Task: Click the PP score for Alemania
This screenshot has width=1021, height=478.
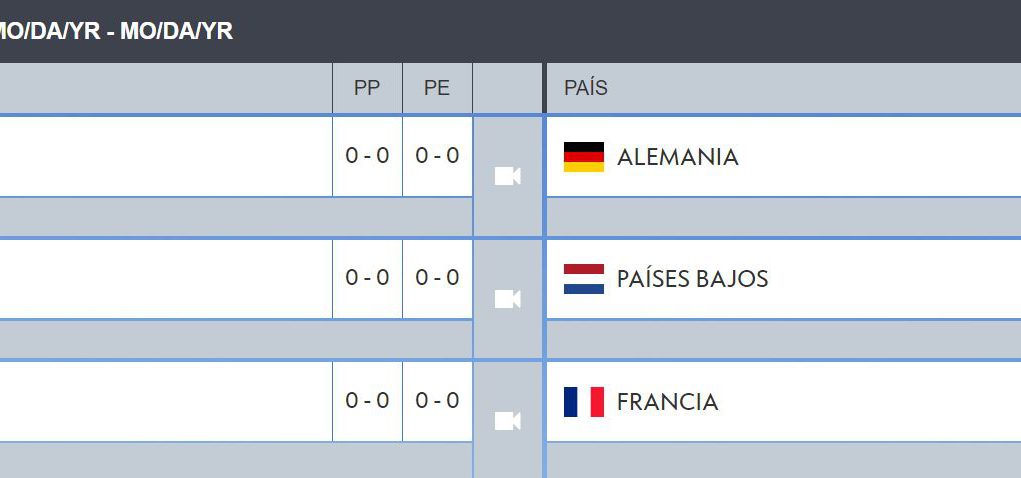Action: [x=367, y=156]
